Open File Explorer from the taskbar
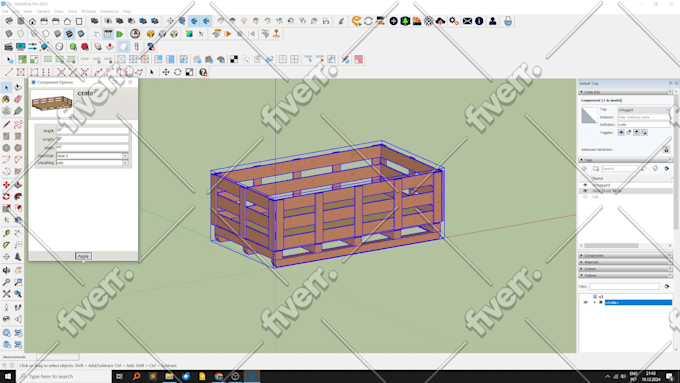This screenshot has width=680, height=383. click(x=169, y=376)
